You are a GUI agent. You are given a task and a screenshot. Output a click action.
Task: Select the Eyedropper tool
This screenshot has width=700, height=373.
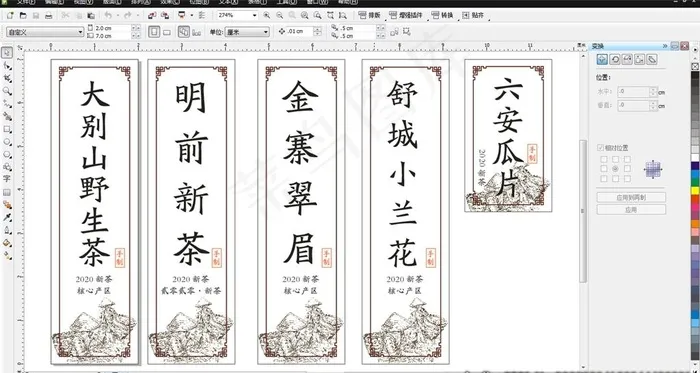[x=7, y=218]
